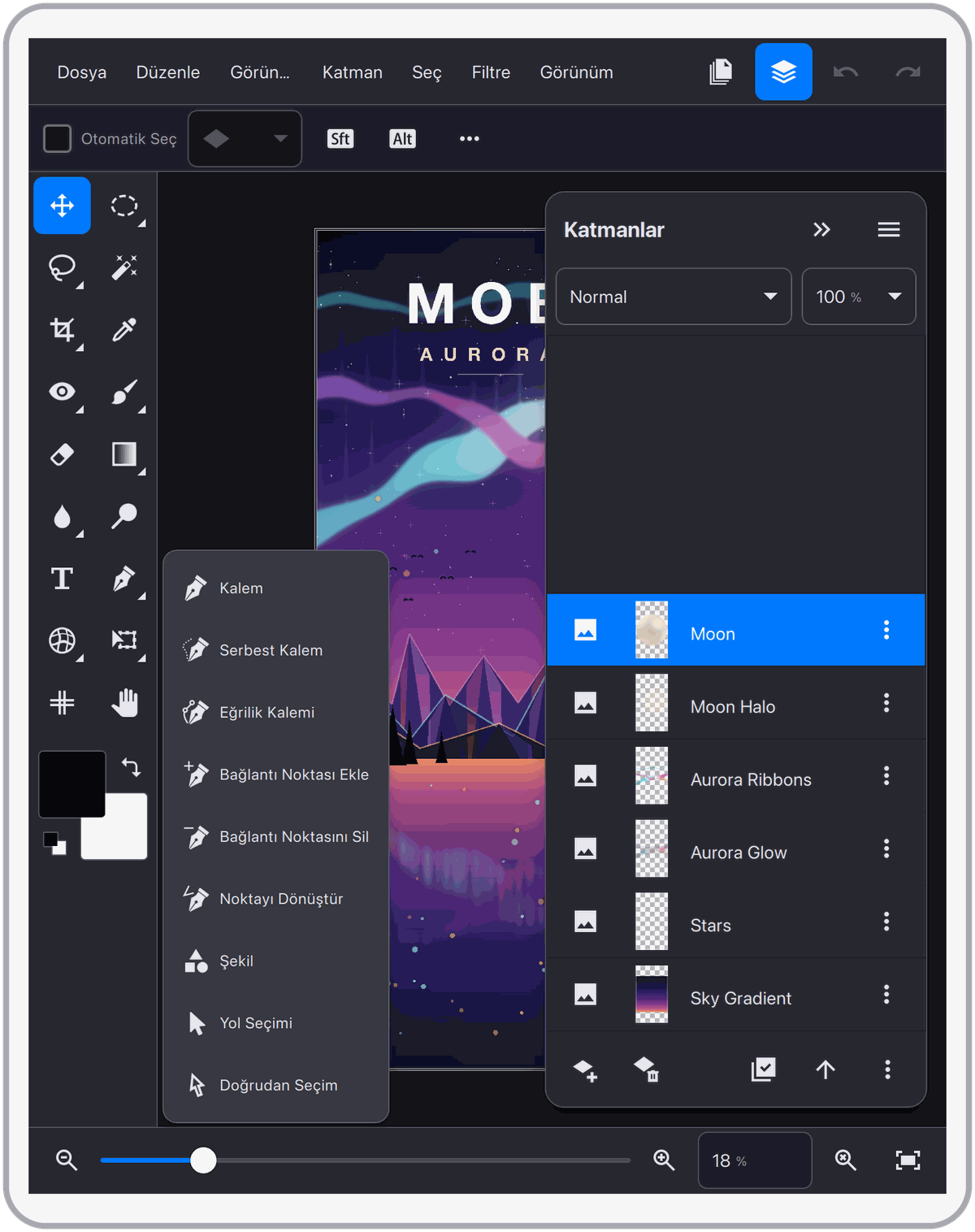Open options for the Stars layer
975x1232 pixels.
coord(886,922)
